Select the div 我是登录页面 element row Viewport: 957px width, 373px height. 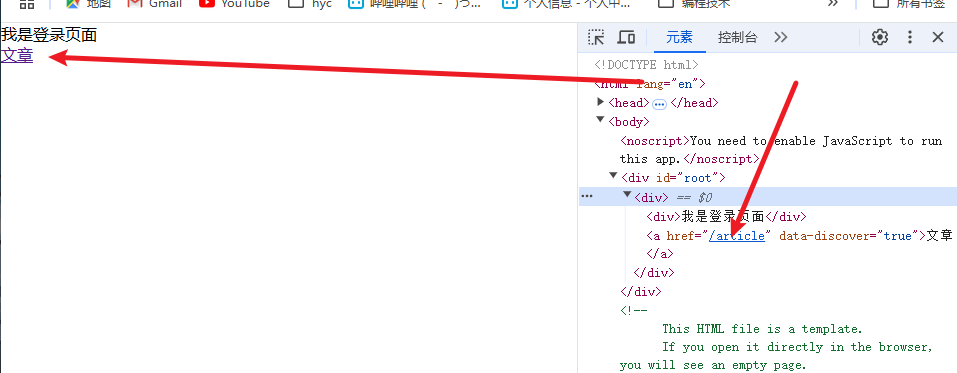726,217
